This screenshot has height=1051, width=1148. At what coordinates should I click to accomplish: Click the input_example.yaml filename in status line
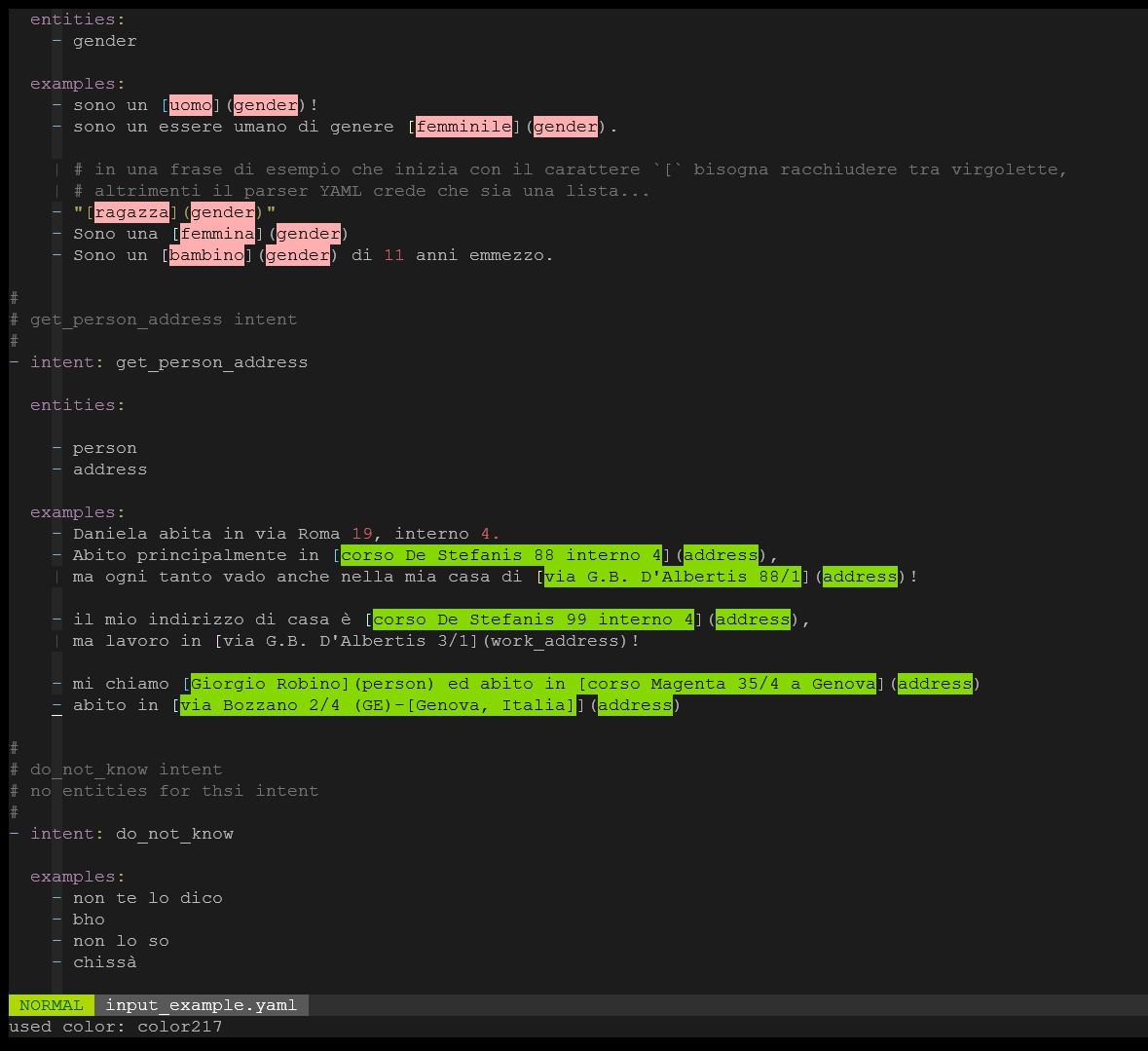click(x=202, y=1005)
